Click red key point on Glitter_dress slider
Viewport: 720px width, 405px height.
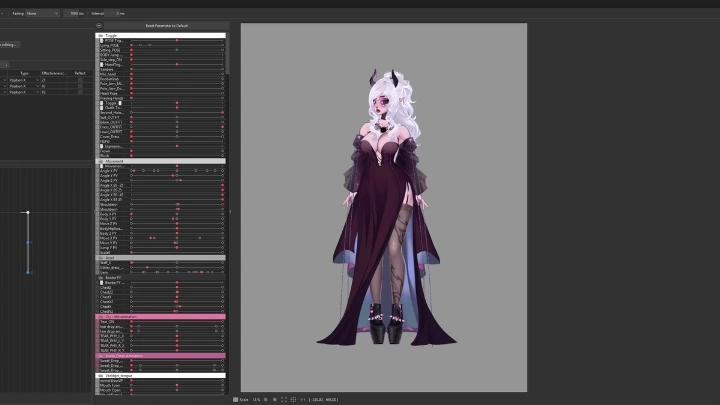coord(147,267)
